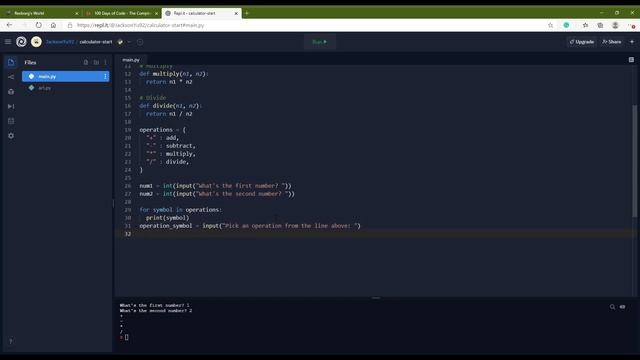
Task: Click the 'print(symbol)' line
Action: click(167, 218)
